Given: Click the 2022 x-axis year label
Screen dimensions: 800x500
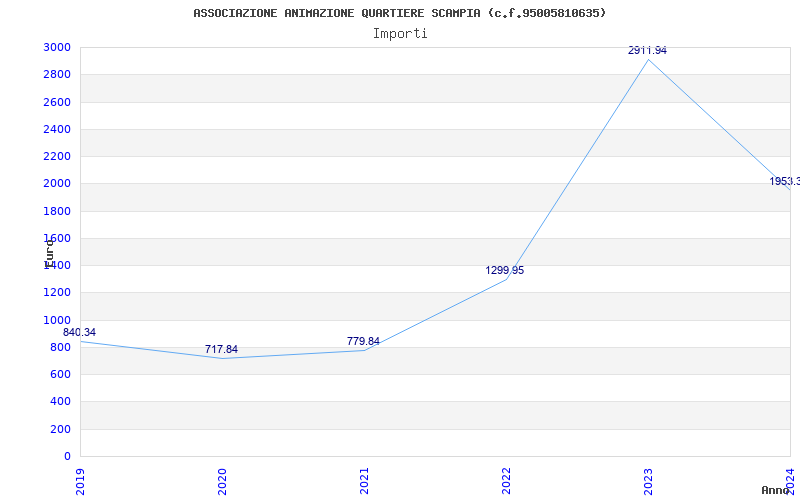Looking at the screenshot, I should (x=506, y=482).
